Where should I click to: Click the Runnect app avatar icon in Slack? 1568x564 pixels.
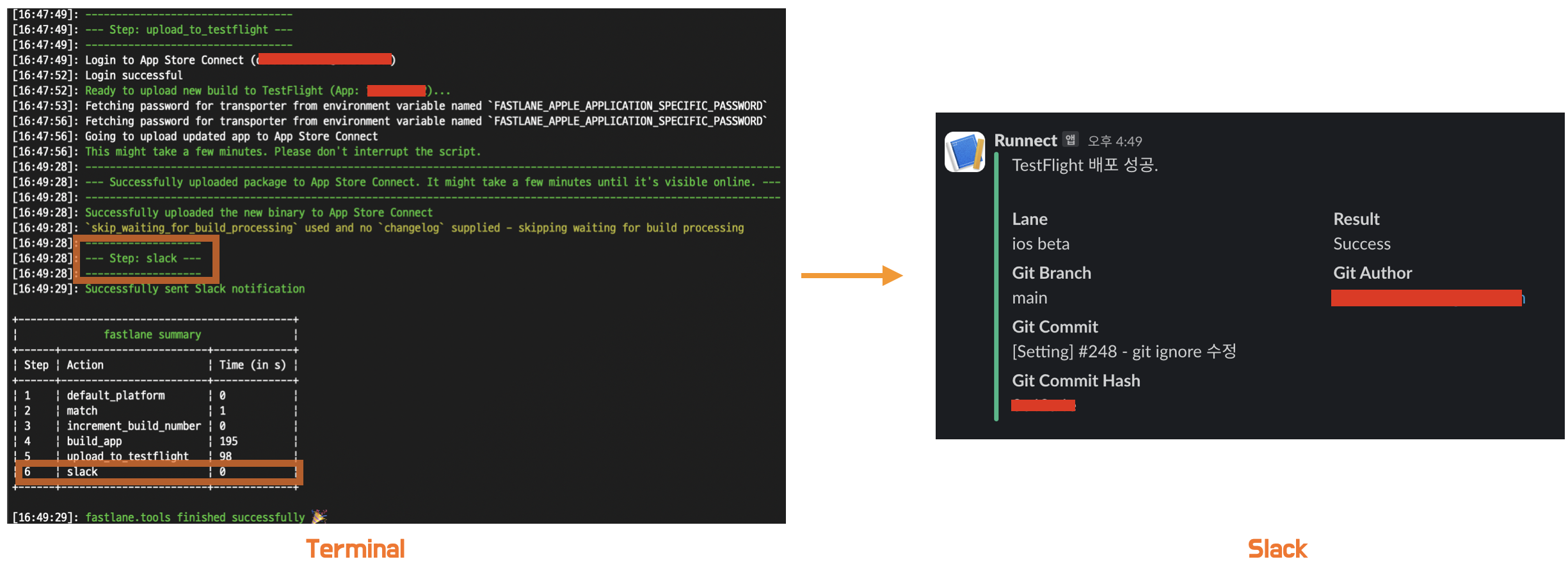964,152
